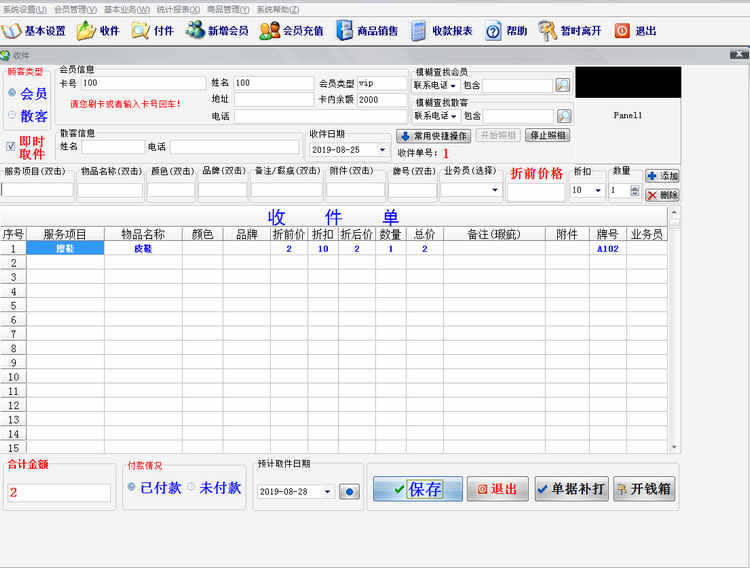Open the 基本业务 menu
This screenshot has width=750, height=568.
coord(127,10)
